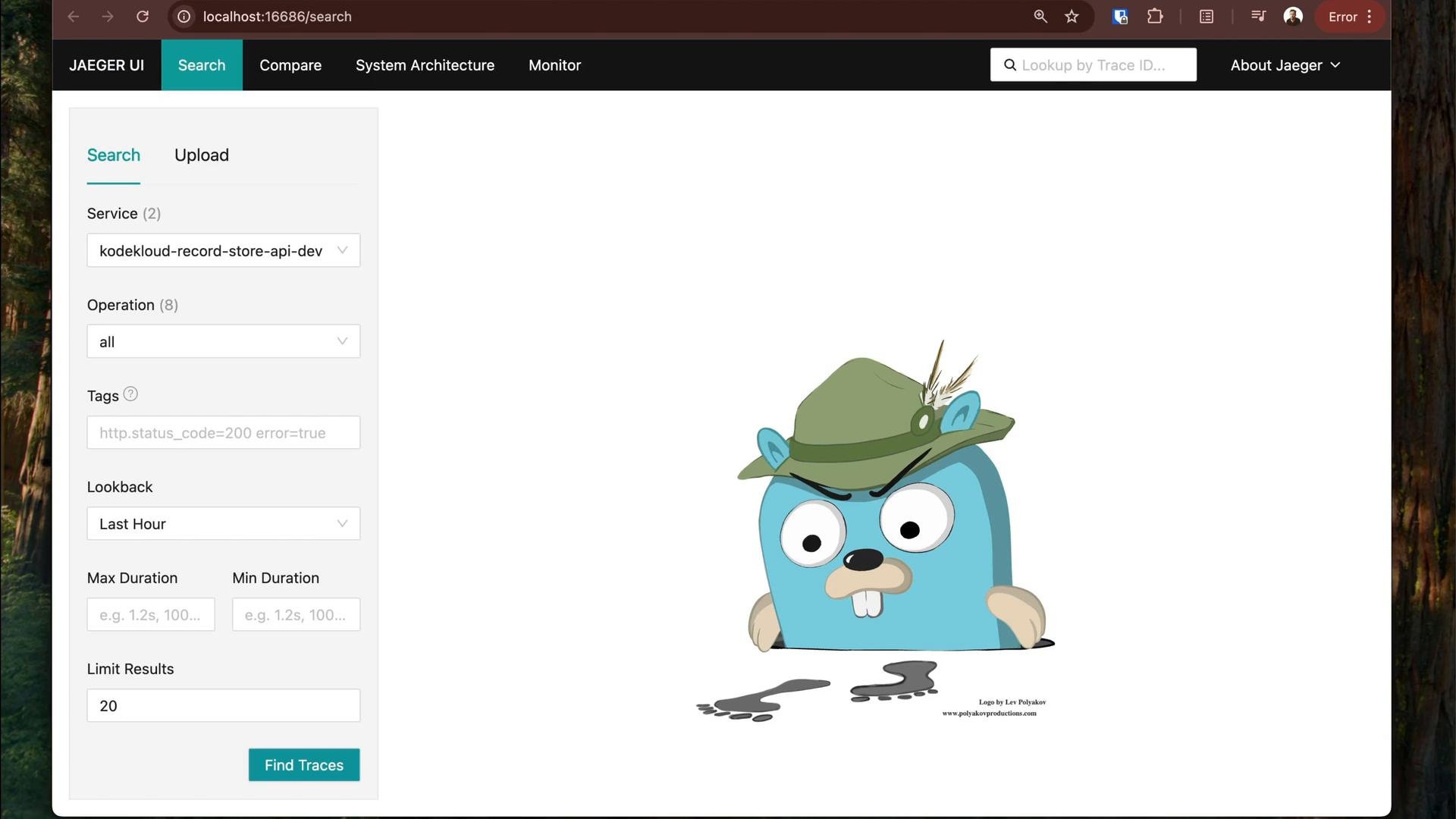The height and width of the screenshot is (819, 1456).
Task: Open the Lookback dropdown showing Last Hour
Action: pos(224,524)
